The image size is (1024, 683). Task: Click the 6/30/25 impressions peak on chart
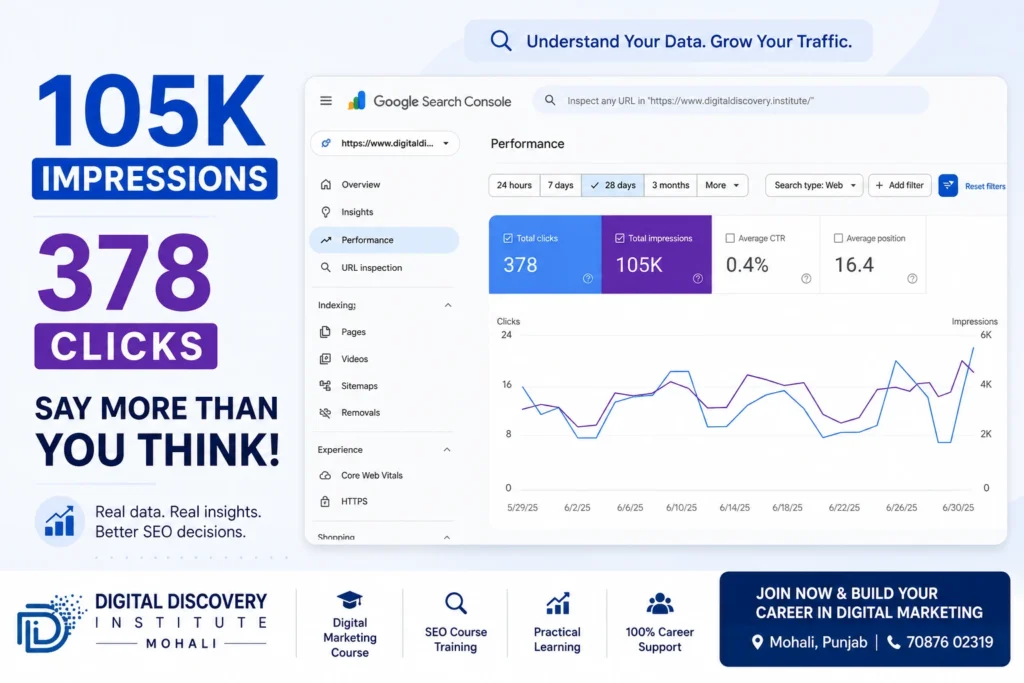point(962,360)
